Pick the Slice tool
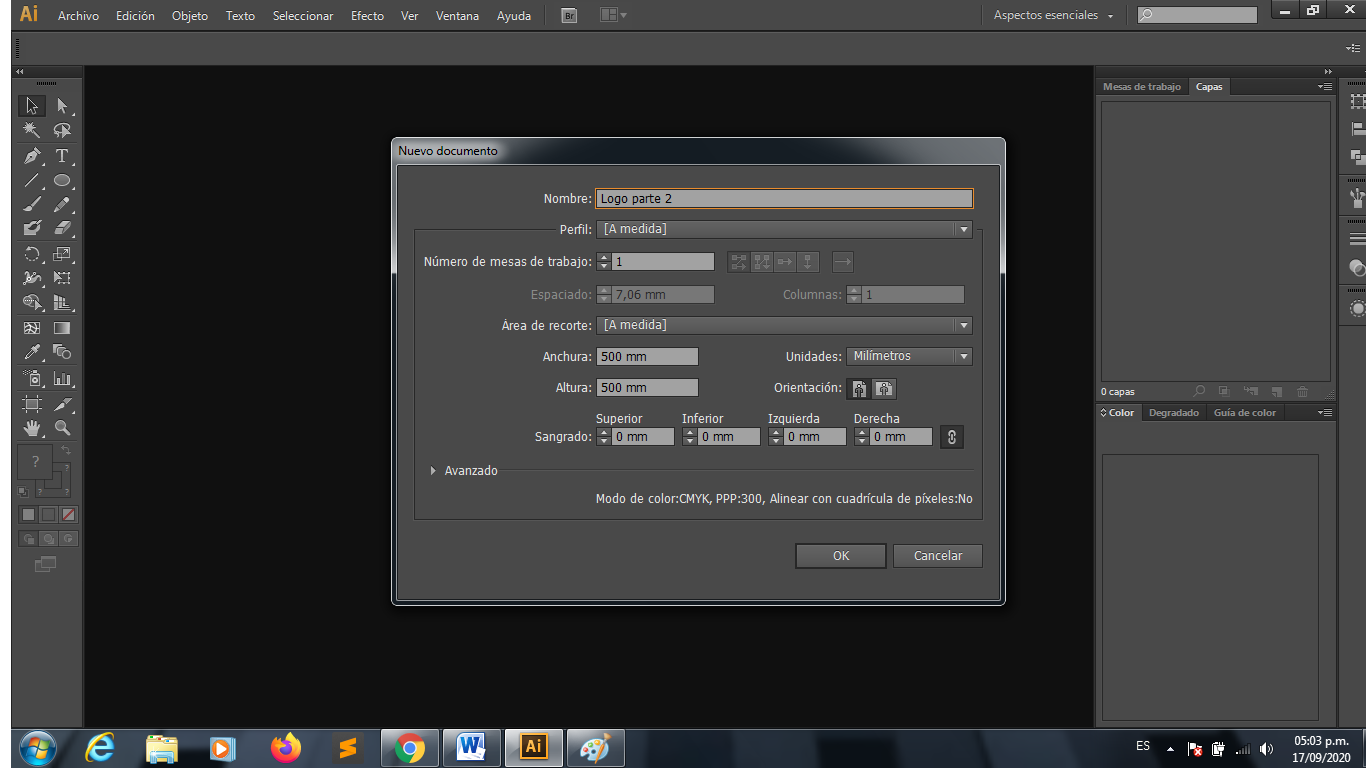This screenshot has width=1366, height=768. 62,404
